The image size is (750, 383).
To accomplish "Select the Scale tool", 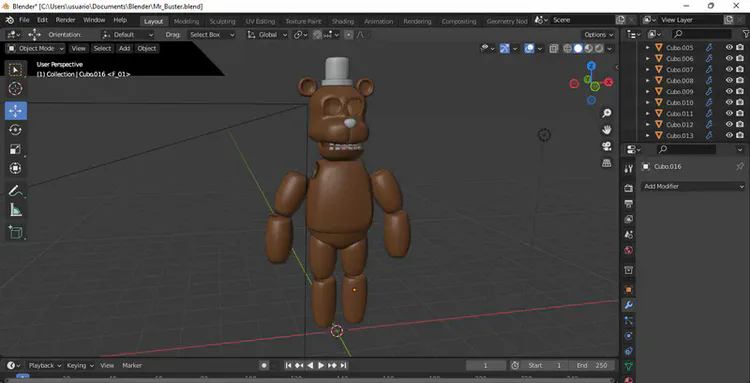I will coord(15,149).
